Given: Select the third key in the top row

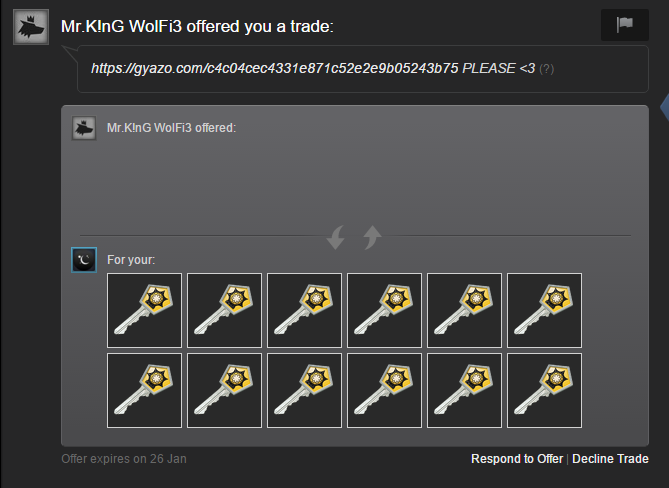Looking at the screenshot, I should [x=304, y=311].
